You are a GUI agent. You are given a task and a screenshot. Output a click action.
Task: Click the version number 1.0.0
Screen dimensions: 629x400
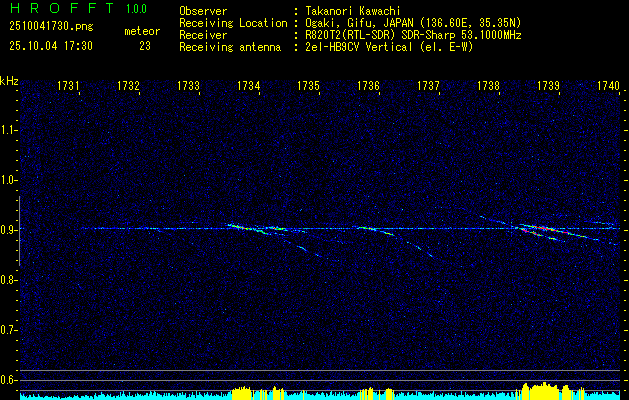click(136, 8)
